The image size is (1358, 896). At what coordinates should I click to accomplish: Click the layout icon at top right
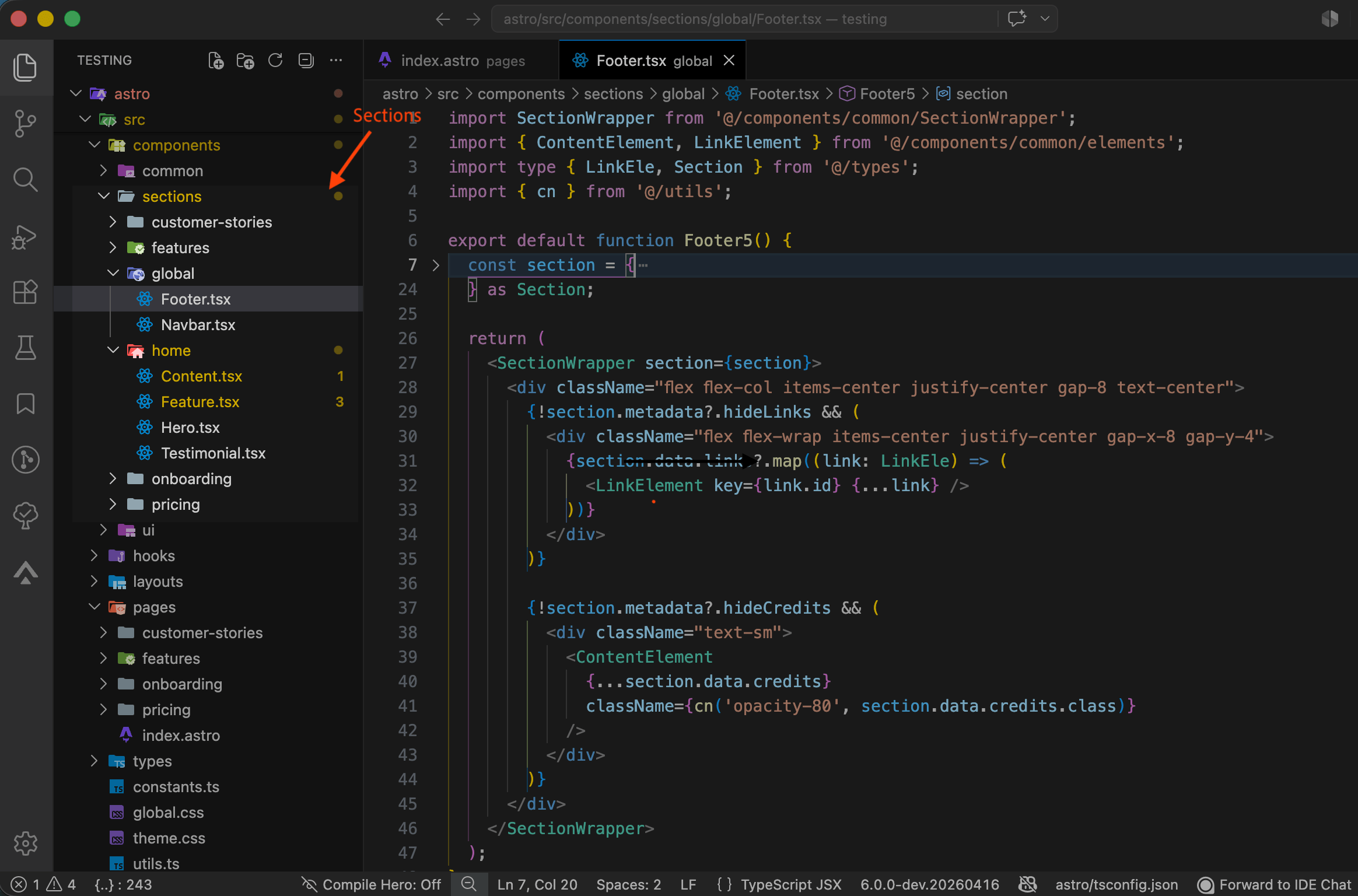[x=1330, y=19]
